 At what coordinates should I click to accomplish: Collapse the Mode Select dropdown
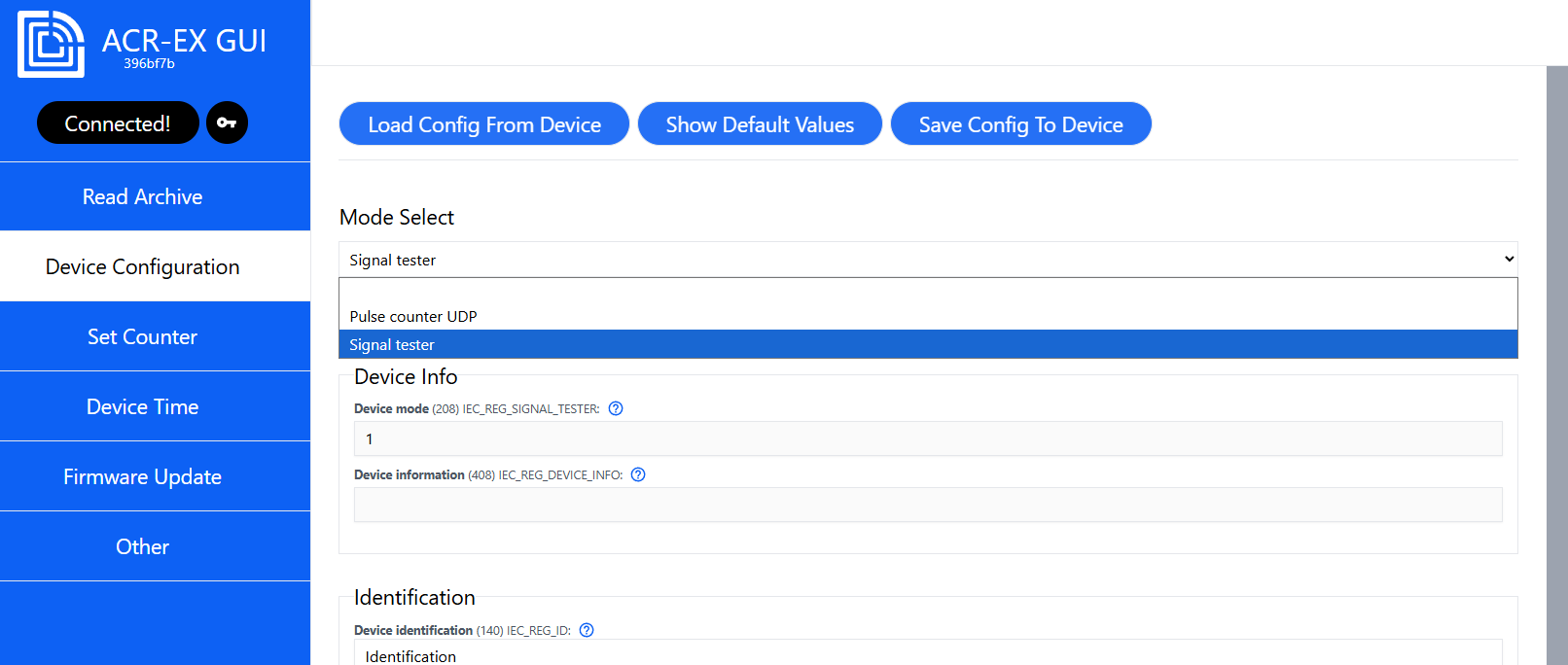(x=927, y=260)
